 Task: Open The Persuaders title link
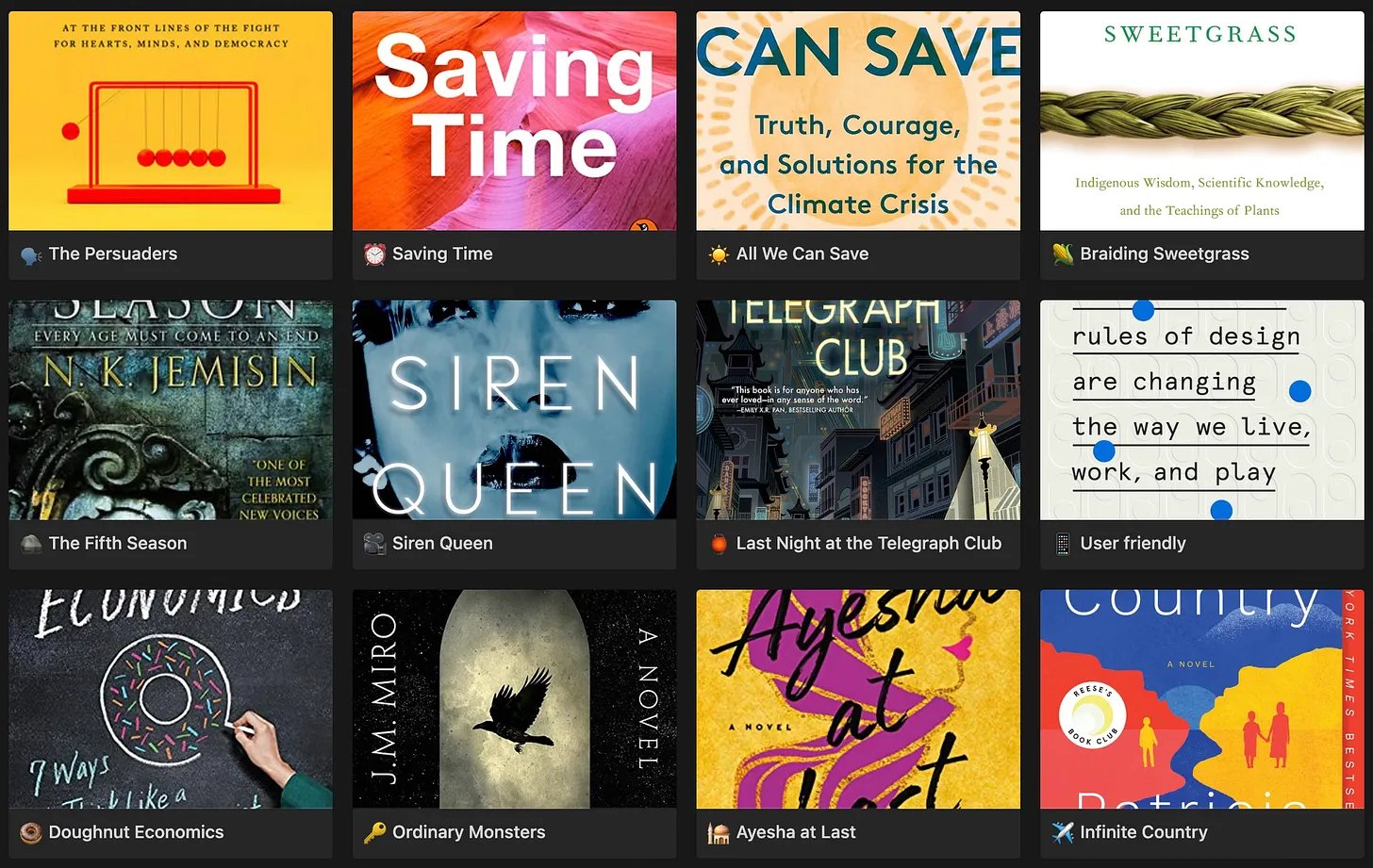point(113,254)
